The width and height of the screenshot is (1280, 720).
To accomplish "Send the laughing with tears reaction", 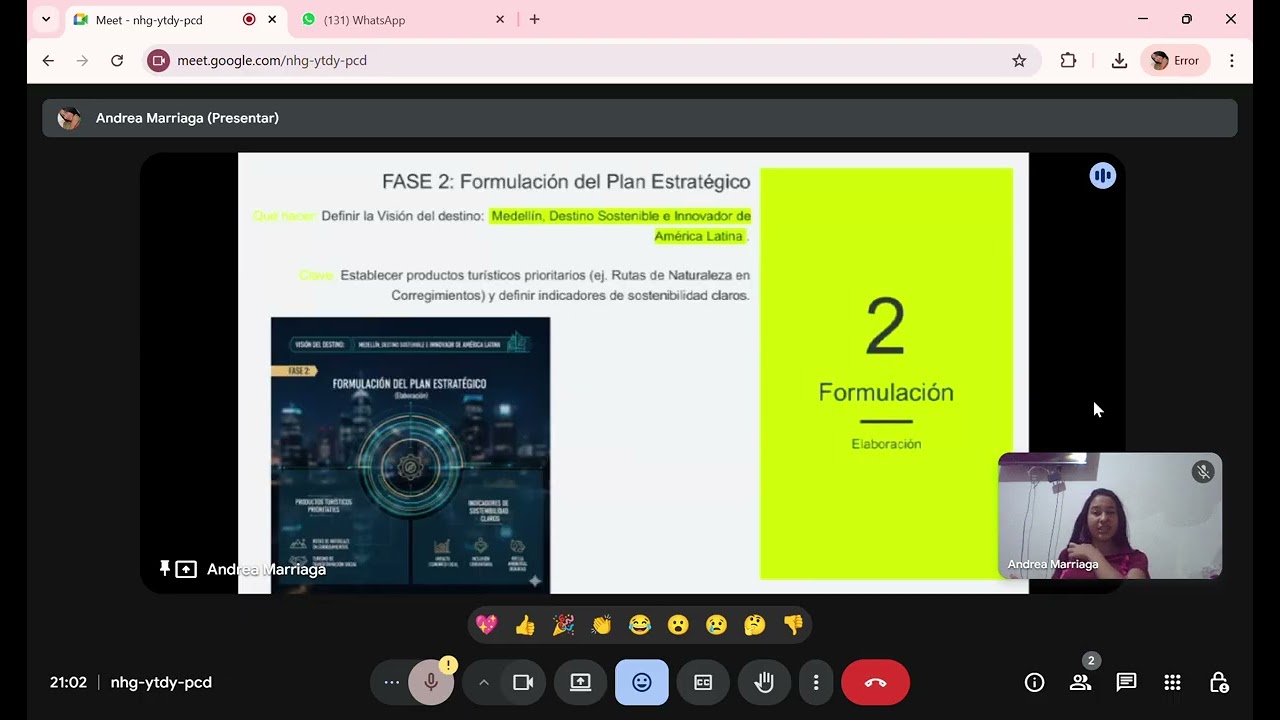I will [640, 625].
